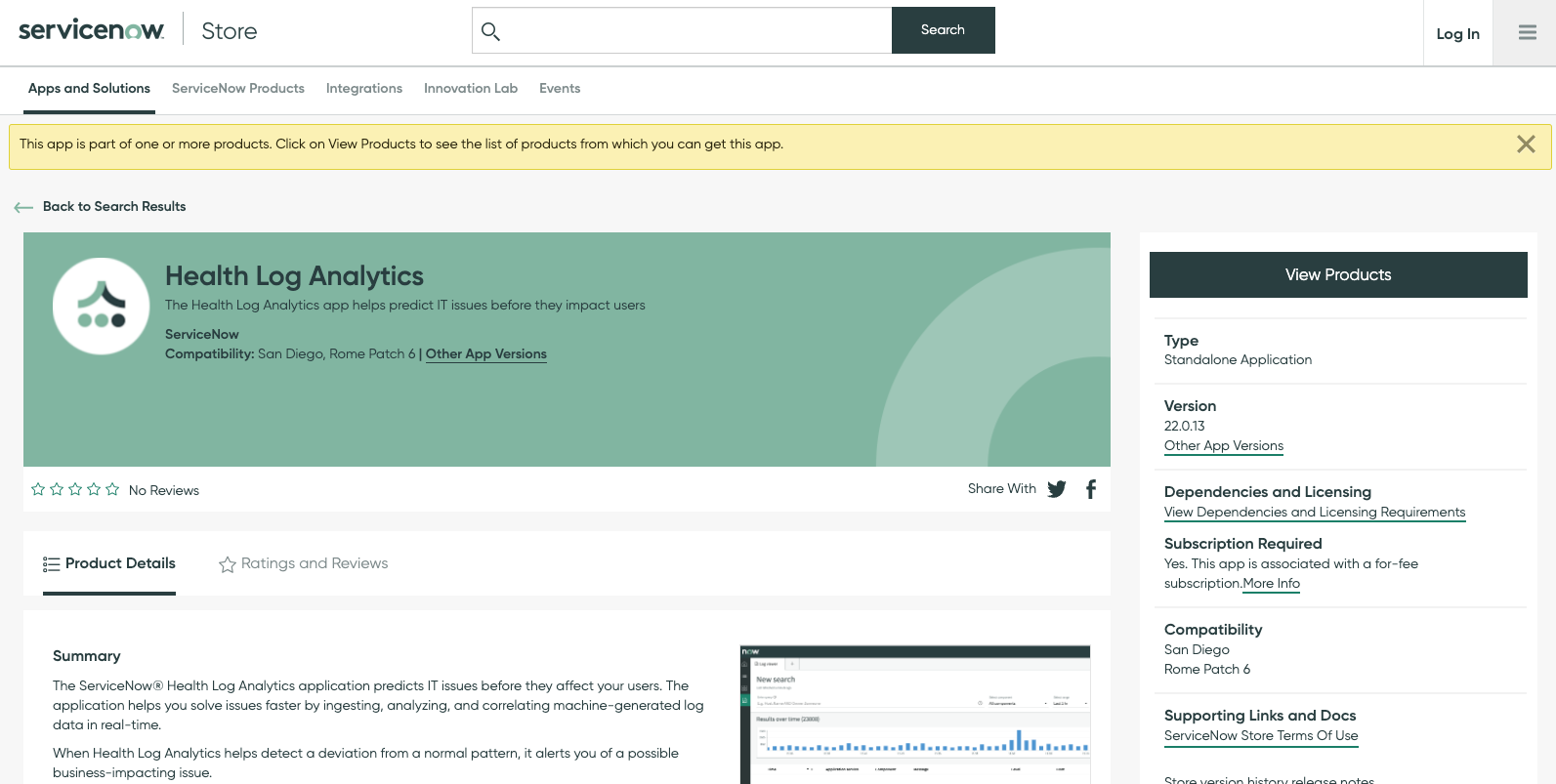Open Other App Versions link in header
Viewport: 1556px width, 784px height.
pos(486,354)
